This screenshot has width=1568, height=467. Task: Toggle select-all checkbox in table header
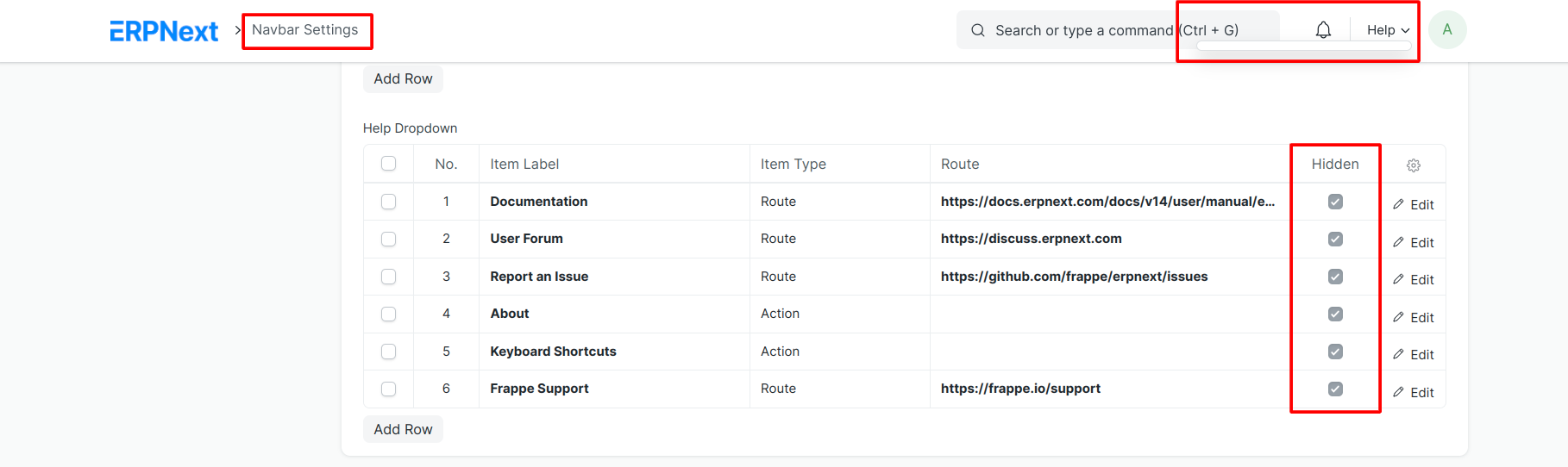[x=389, y=164]
